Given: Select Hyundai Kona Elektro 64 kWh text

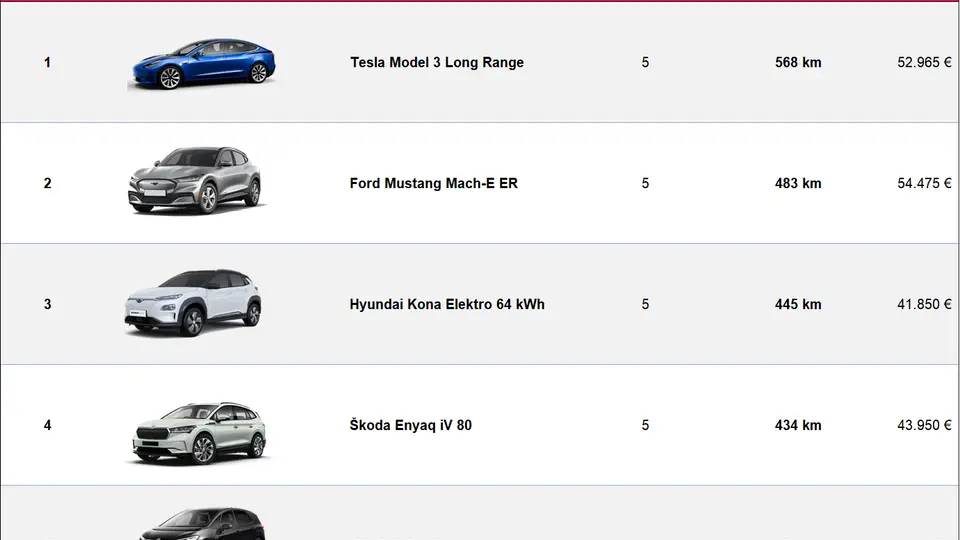Looking at the screenshot, I should pos(447,304).
